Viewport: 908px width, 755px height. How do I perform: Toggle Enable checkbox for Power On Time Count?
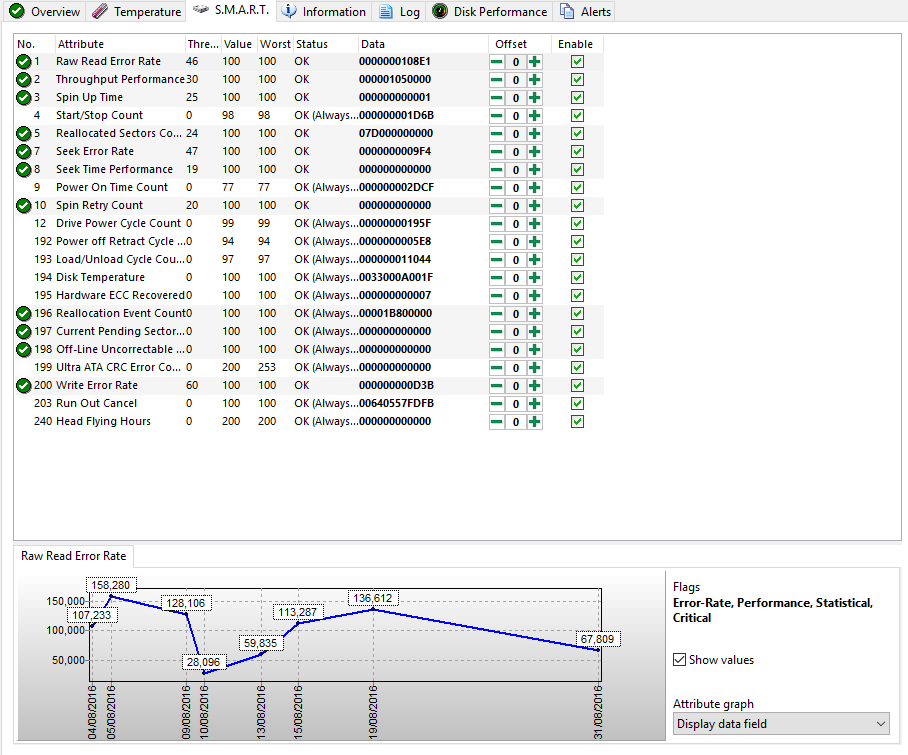[577, 187]
